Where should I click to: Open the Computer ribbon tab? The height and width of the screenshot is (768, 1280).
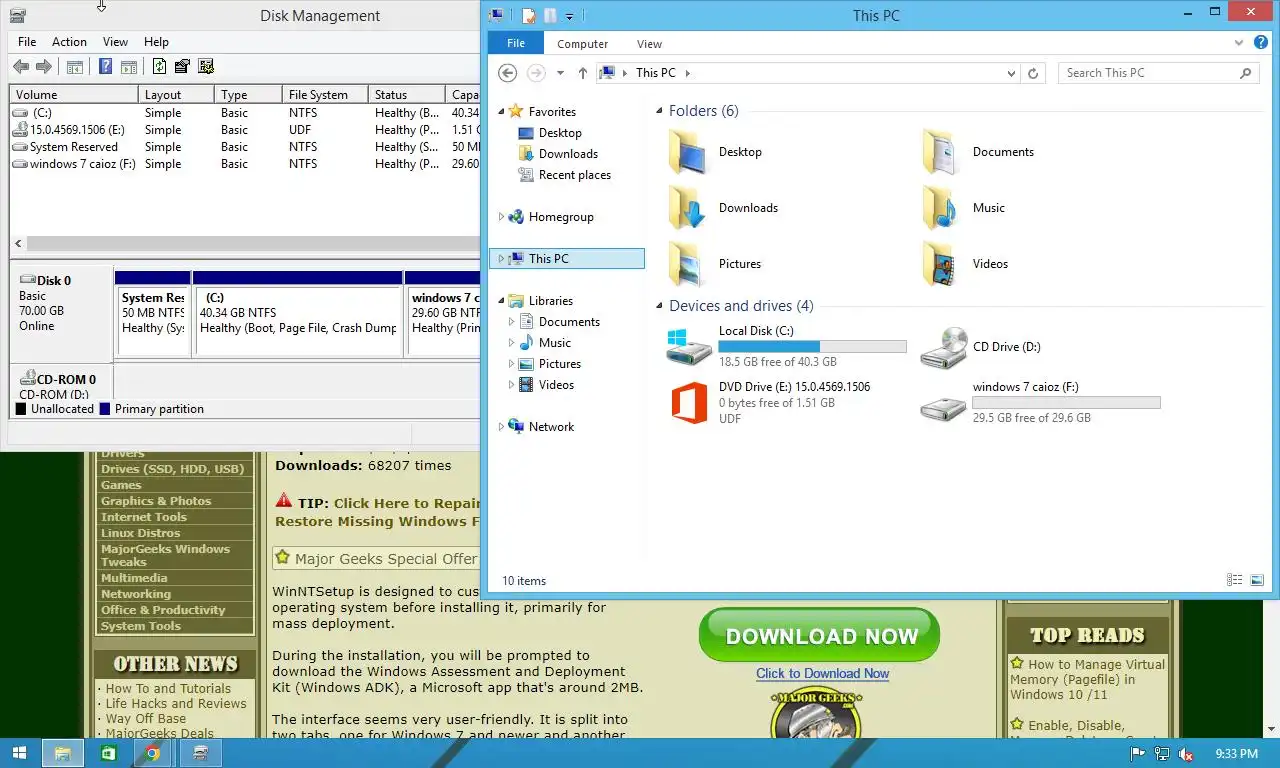click(x=582, y=44)
